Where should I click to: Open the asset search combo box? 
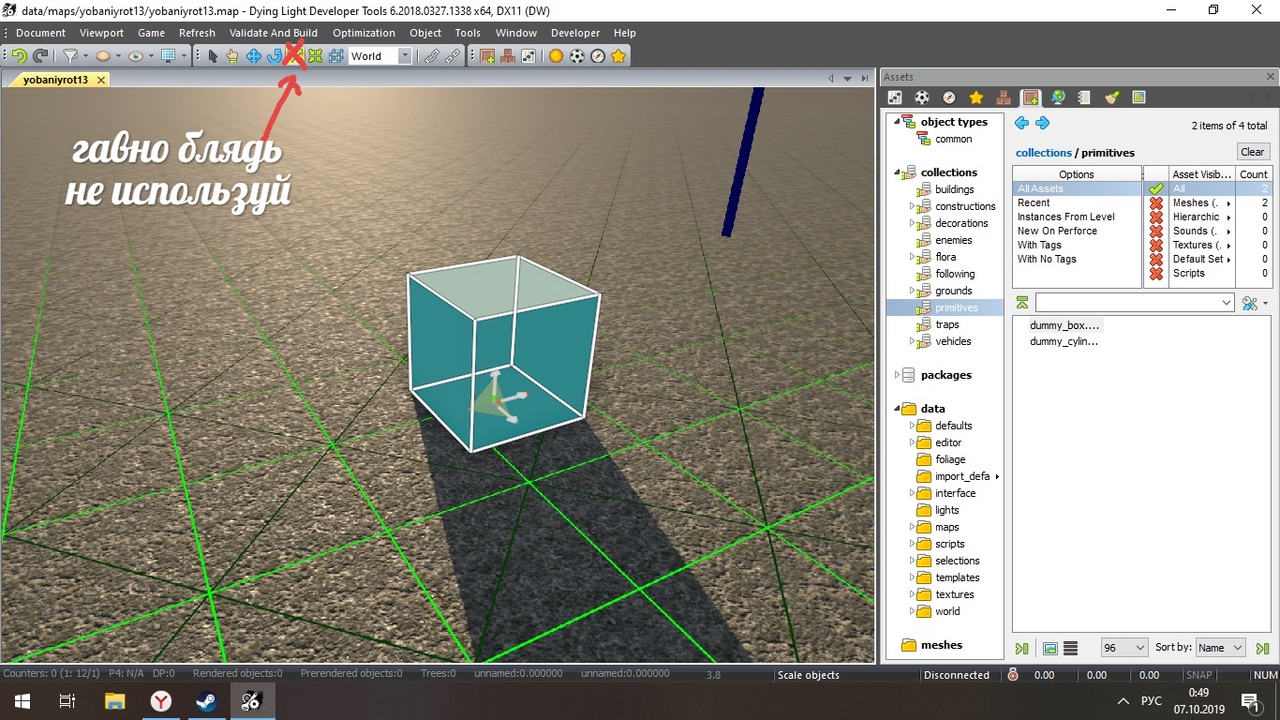(1135, 302)
